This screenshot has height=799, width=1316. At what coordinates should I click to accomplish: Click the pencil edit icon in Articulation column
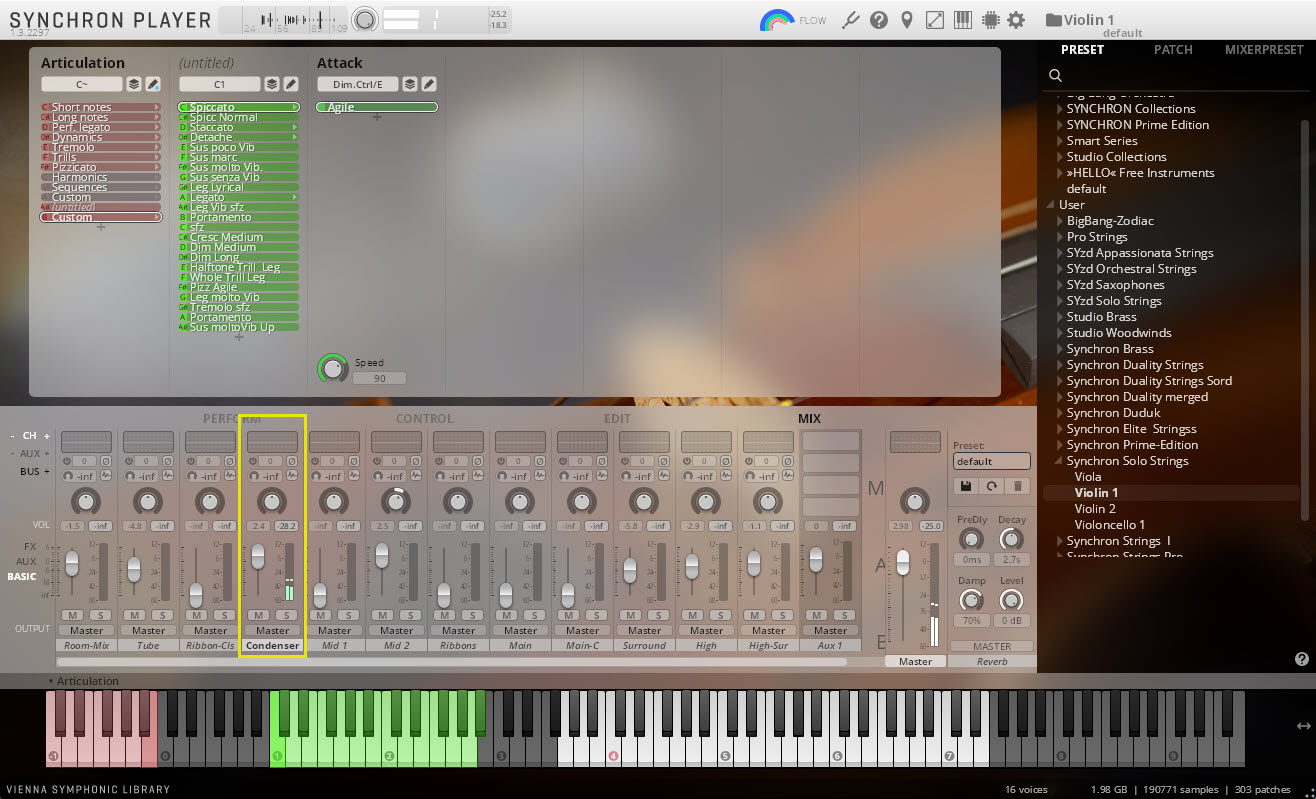pos(153,85)
